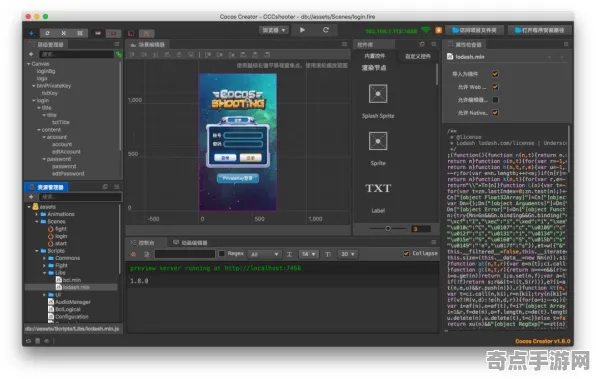Collapse the btnPrivateKey node
This screenshot has height=379, width=596.
33,86
